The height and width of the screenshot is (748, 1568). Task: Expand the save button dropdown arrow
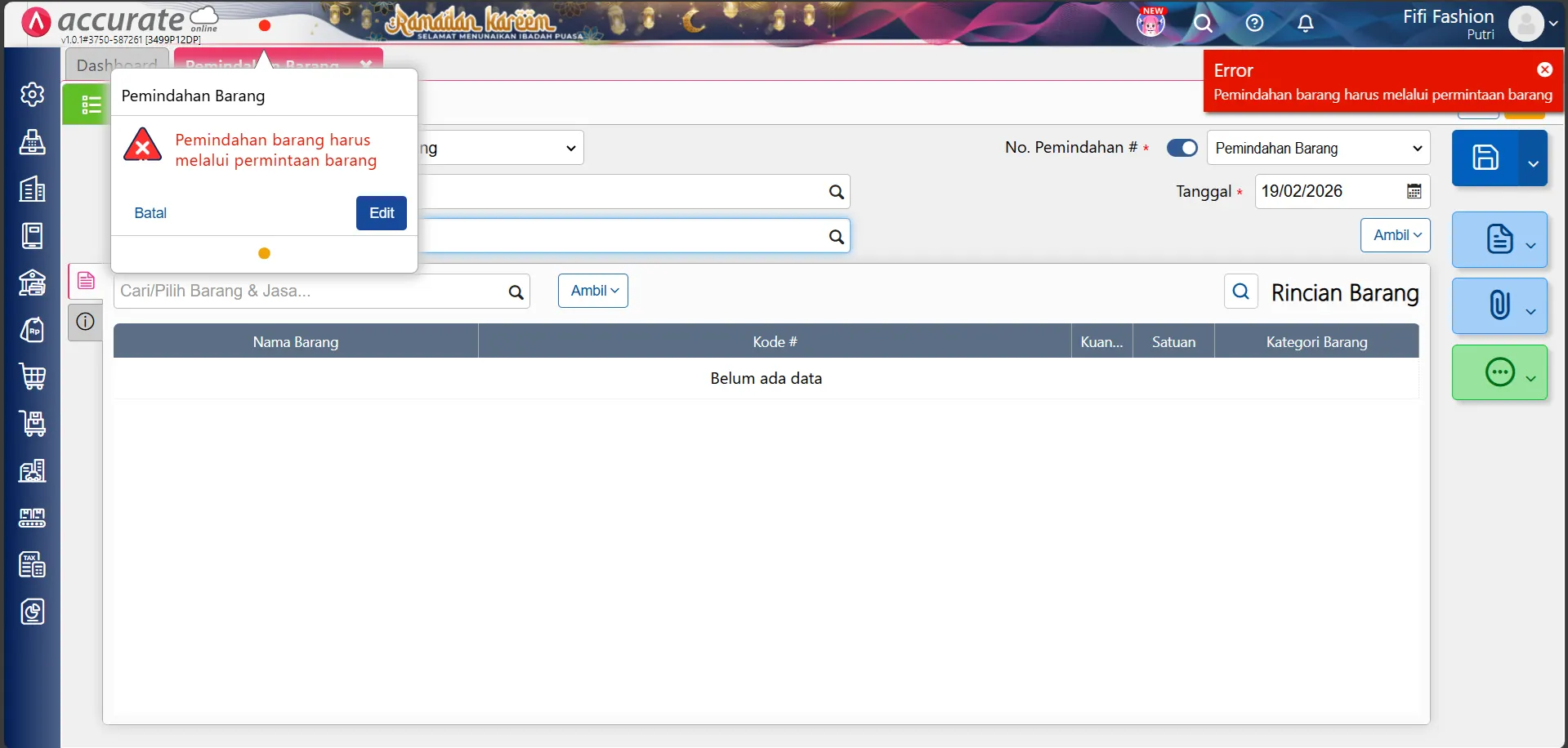[1533, 163]
